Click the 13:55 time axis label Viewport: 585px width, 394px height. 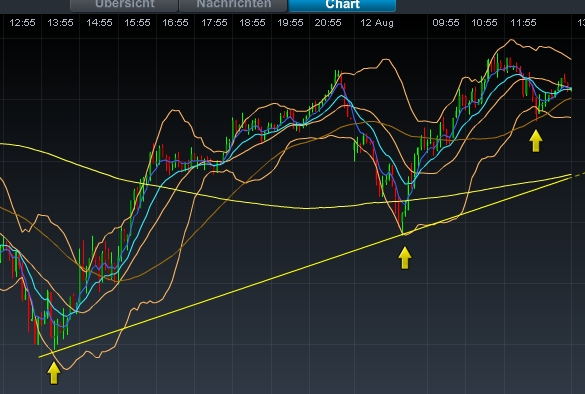pos(60,23)
